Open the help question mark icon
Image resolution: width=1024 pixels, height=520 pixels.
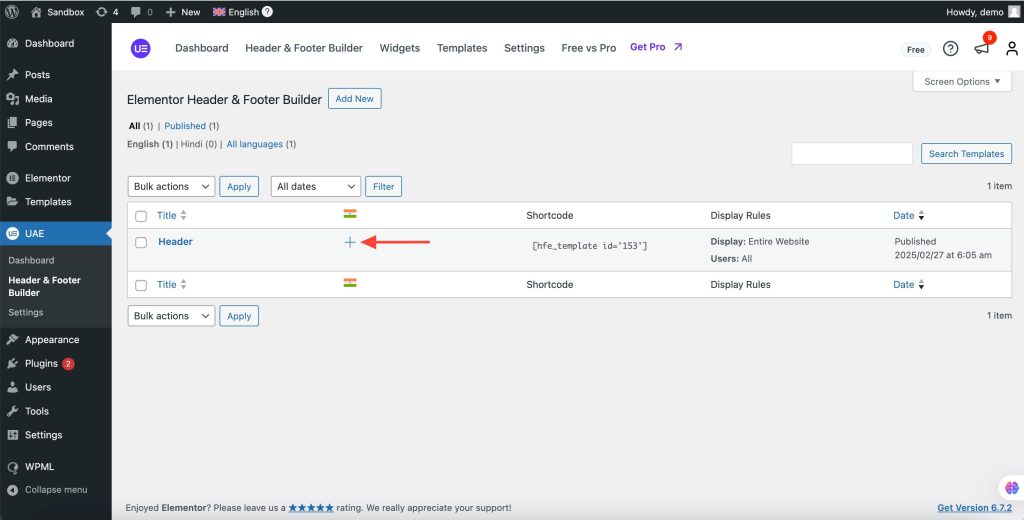pyautogui.click(x=950, y=48)
